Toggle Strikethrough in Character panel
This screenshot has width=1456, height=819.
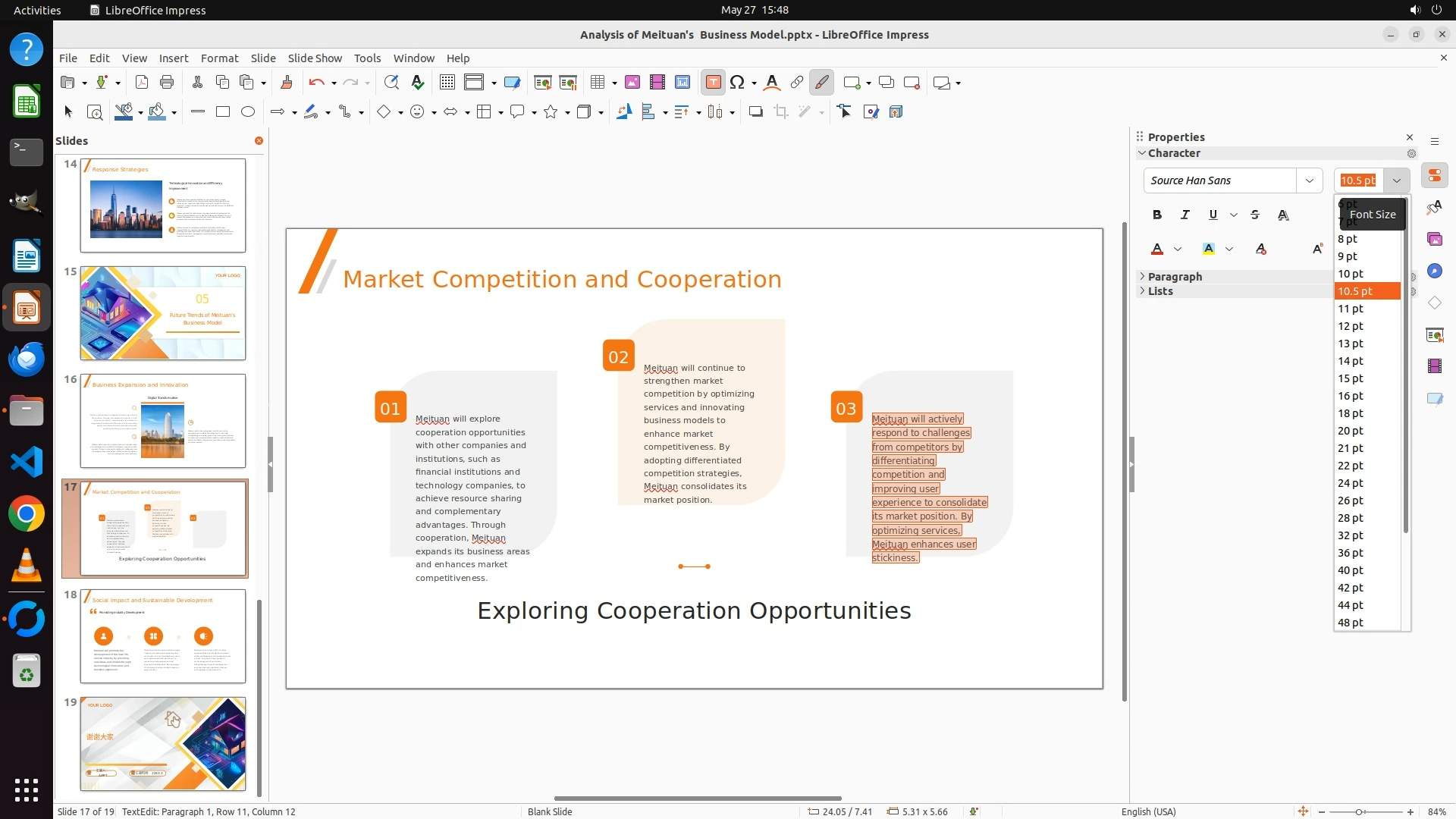point(1255,215)
